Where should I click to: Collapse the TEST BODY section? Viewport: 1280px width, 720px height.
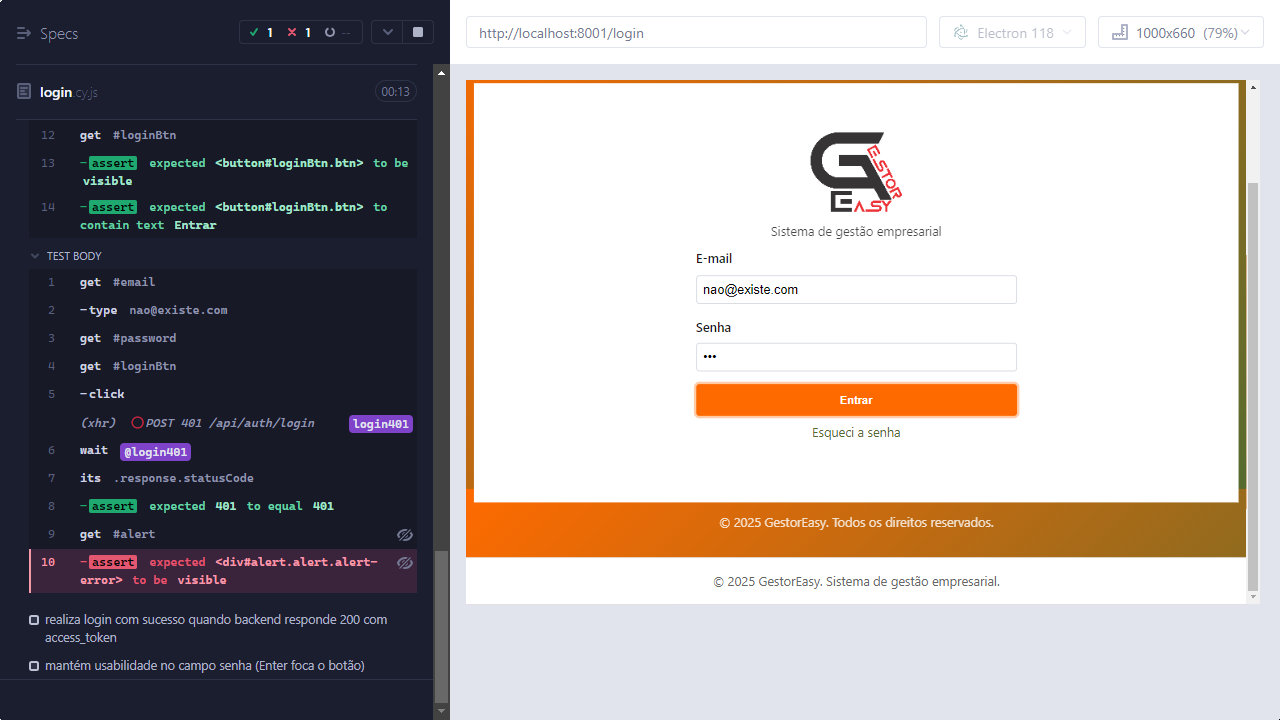point(36,256)
